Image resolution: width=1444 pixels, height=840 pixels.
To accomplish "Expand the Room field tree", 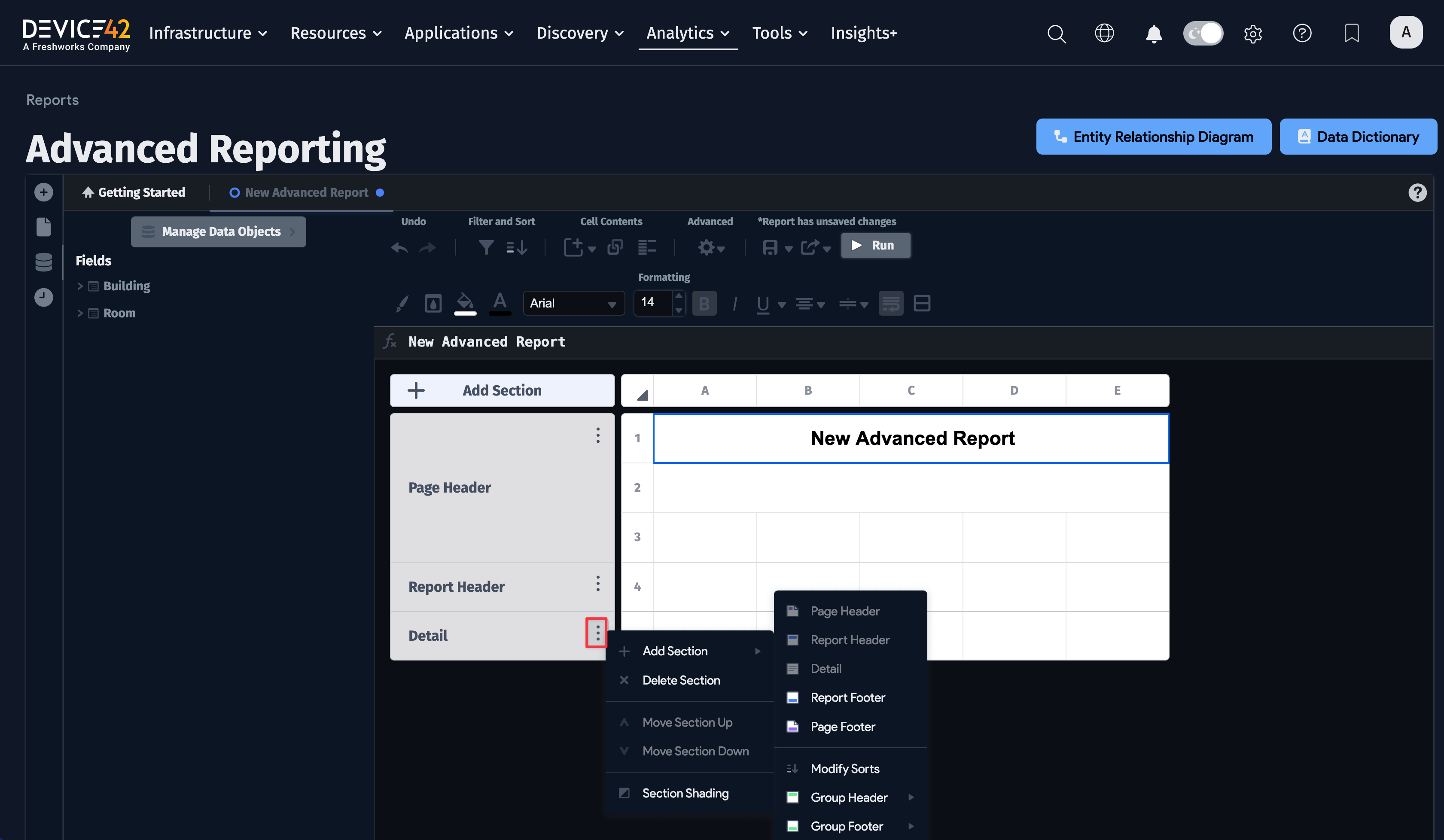I will (80, 313).
